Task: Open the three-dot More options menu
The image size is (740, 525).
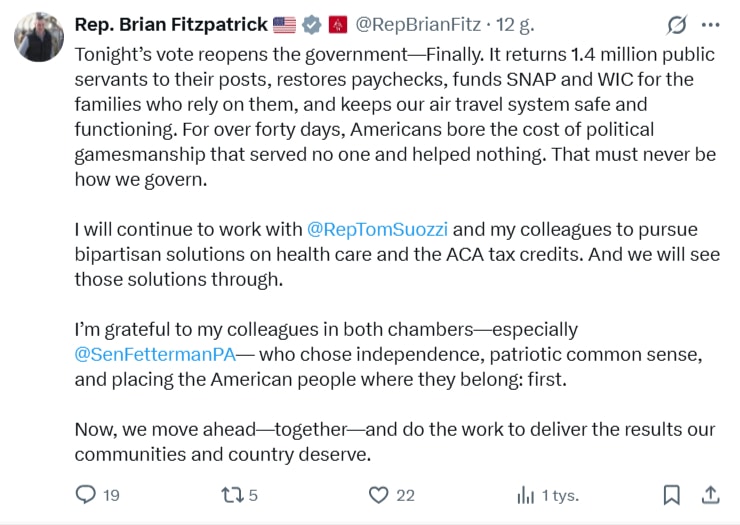Action: point(710,25)
